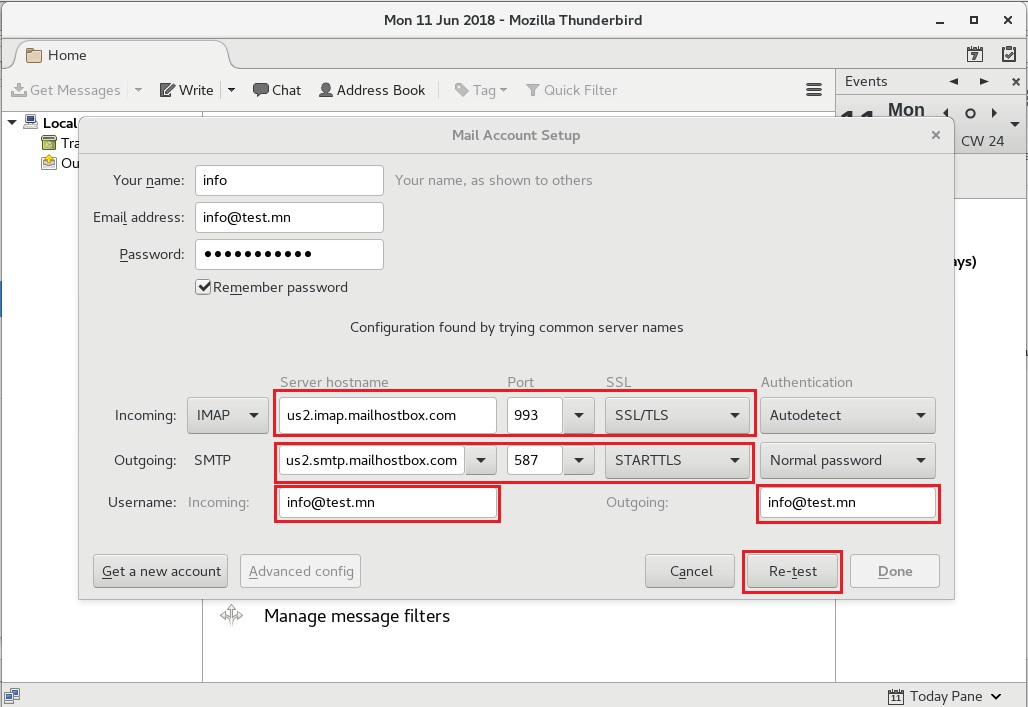Open the incoming protocol IMAP dropdown
The image size is (1028, 707).
click(227, 415)
